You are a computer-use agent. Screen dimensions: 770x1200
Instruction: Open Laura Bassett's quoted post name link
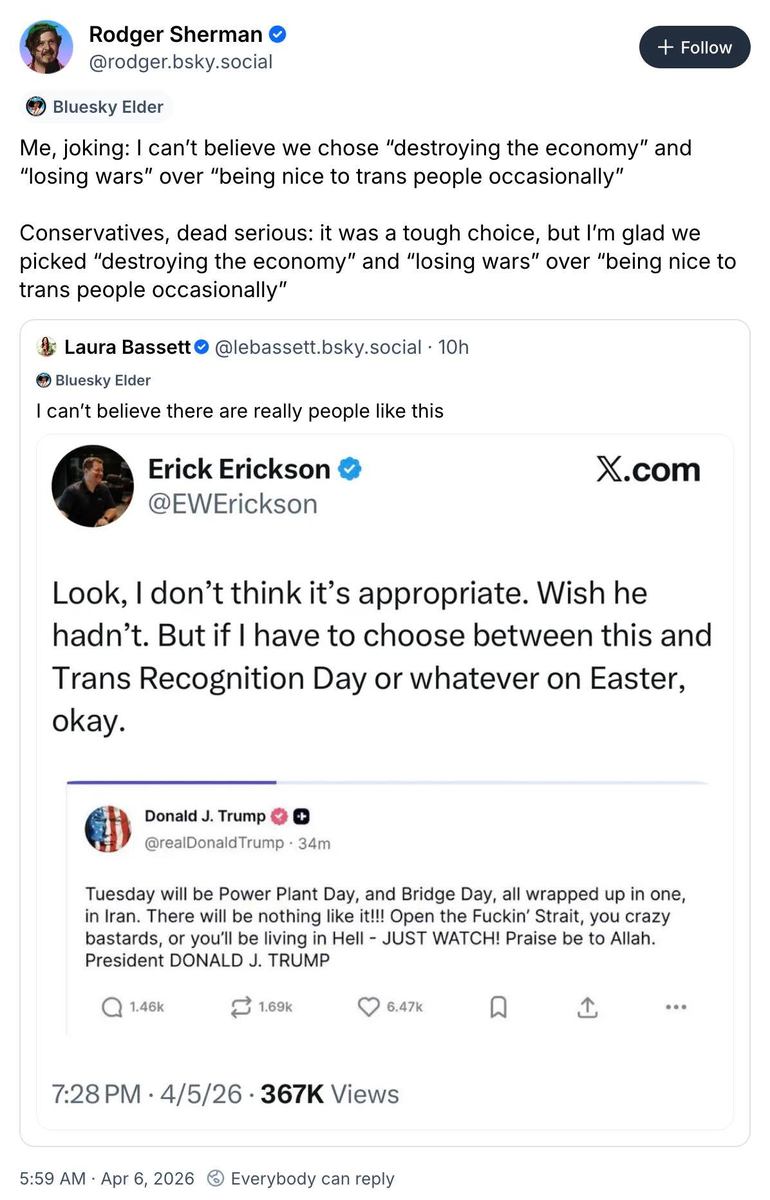[x=127, y=347]
